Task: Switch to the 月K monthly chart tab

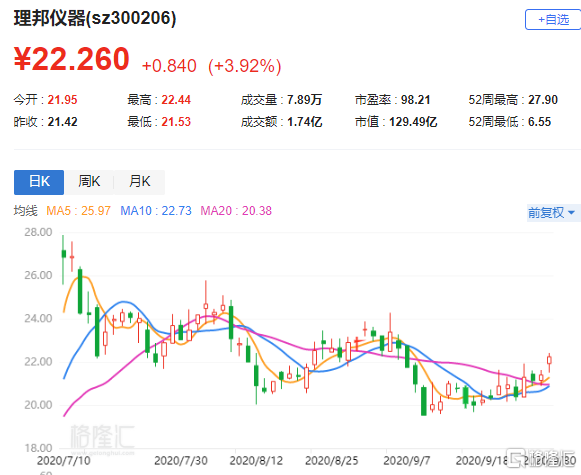Action: pyautogui.click(x=139, y=182)
